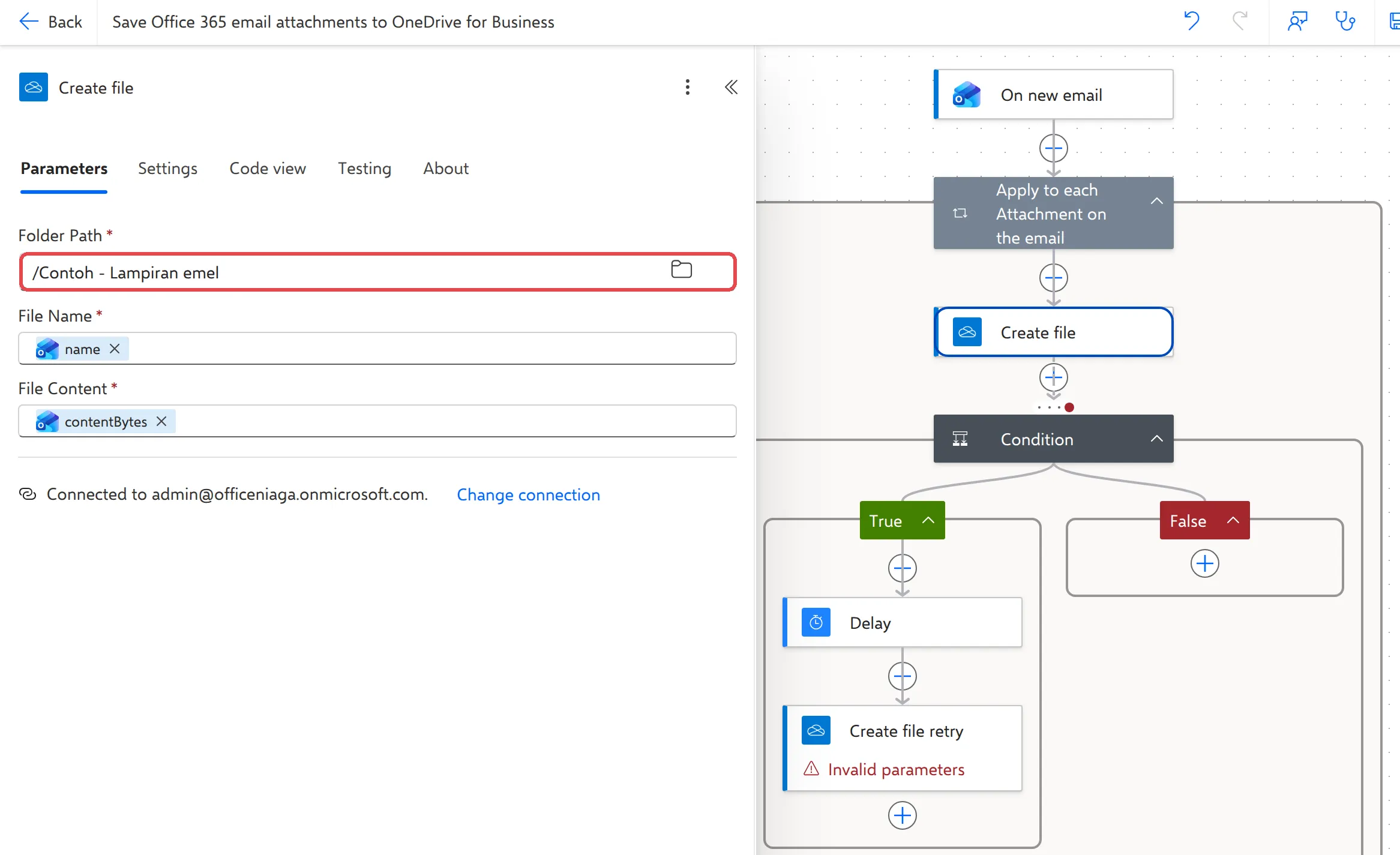Screen dimensions: 1400x855
Task: Click the OneDrive icon on Create file card
Action: click(967, 332)
